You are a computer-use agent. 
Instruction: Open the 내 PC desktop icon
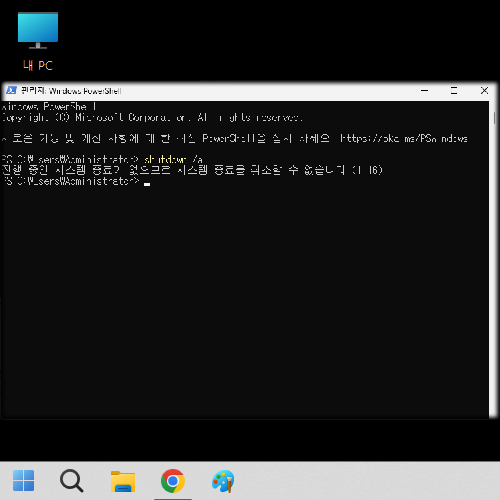38,41
